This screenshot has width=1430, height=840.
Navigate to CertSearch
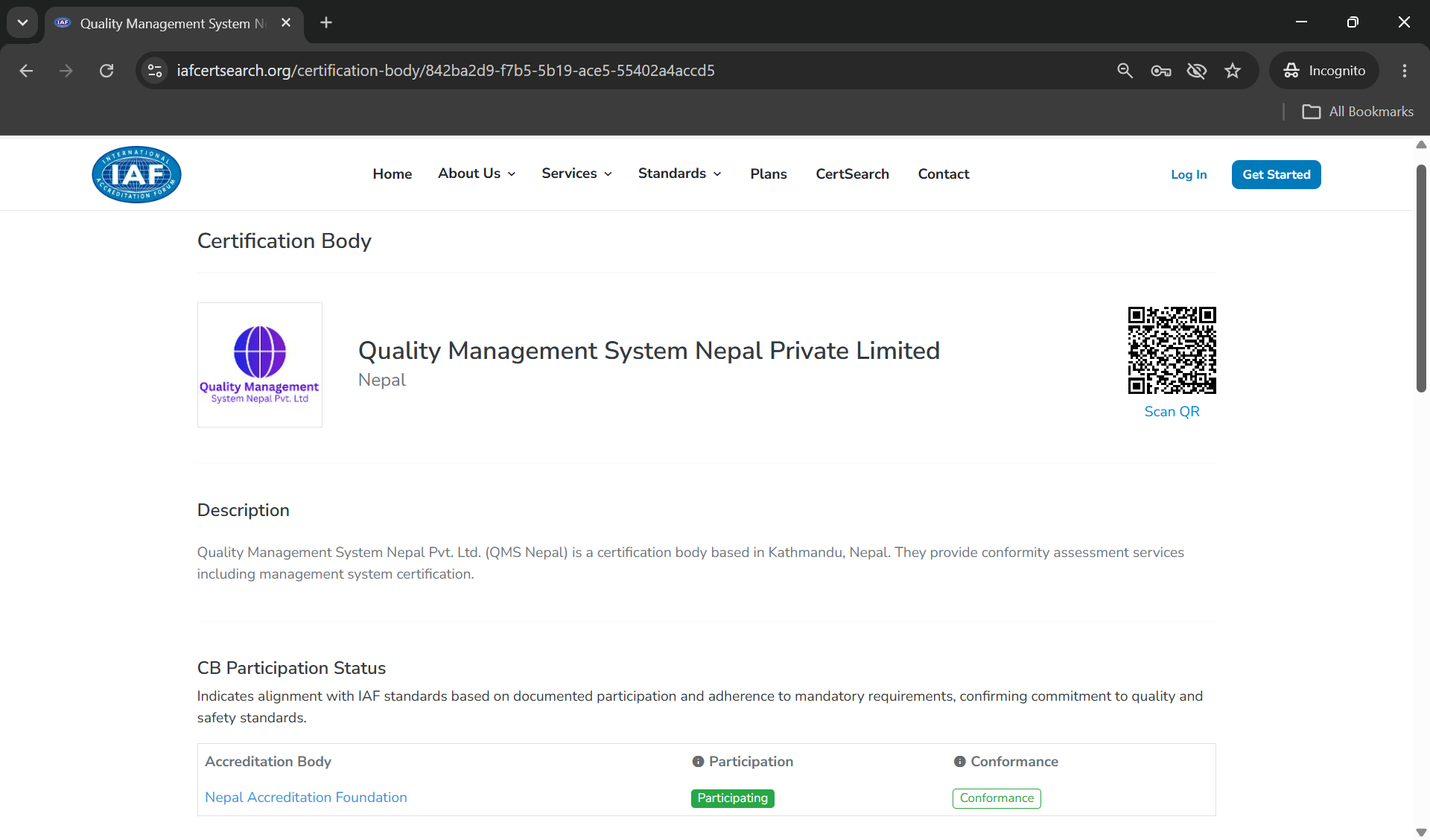852,174
